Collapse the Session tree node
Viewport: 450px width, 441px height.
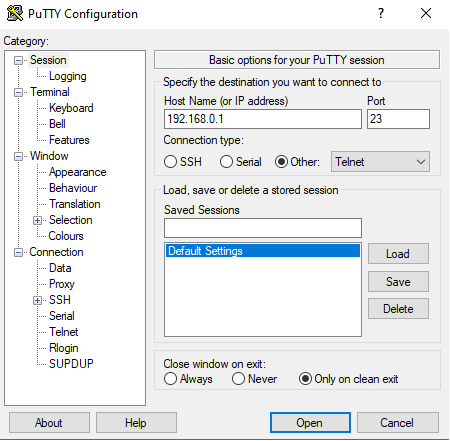pyautogui.click(x=18, y=61)
